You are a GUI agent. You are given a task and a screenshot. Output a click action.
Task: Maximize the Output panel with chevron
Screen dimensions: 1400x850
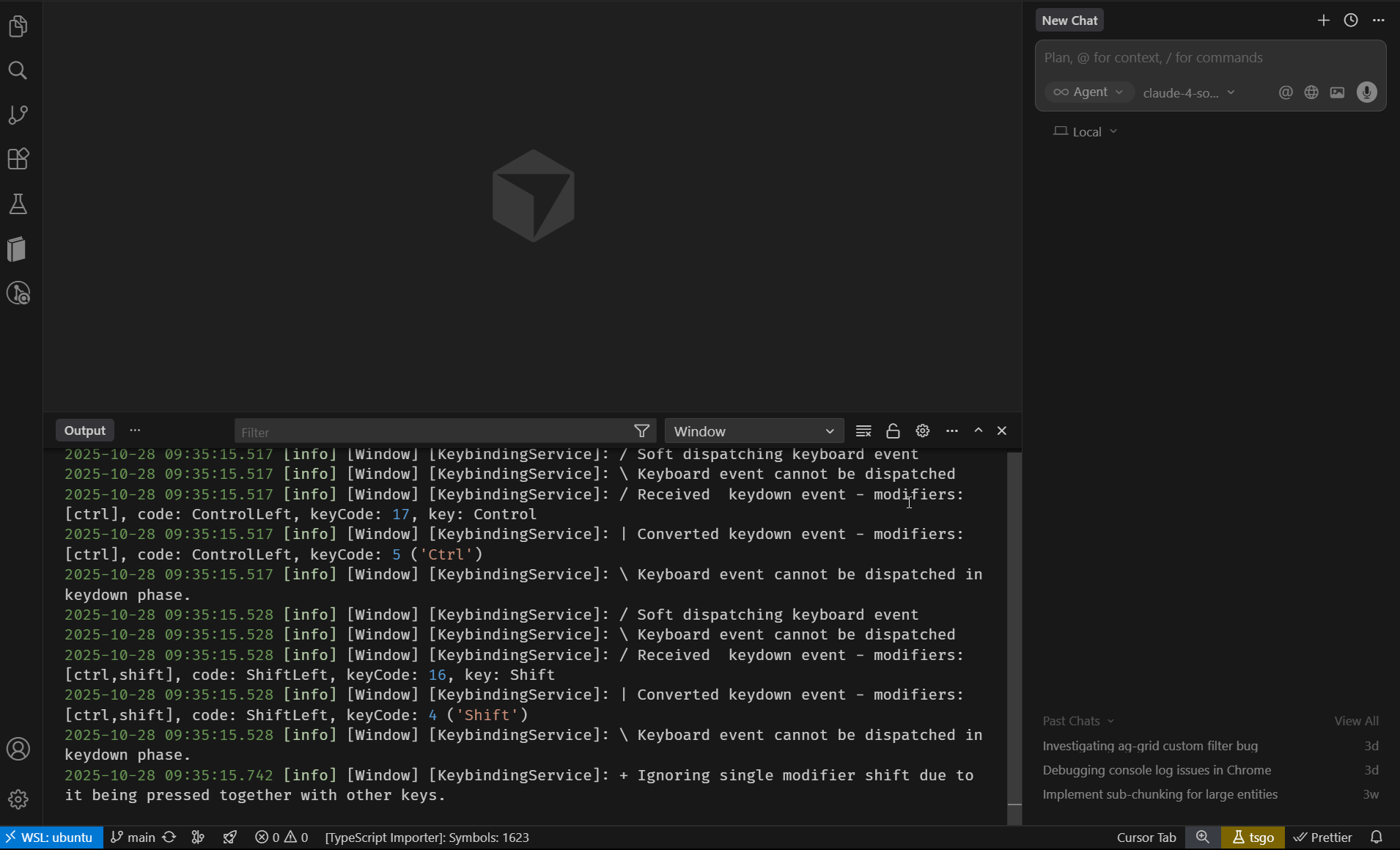[979, 431]
